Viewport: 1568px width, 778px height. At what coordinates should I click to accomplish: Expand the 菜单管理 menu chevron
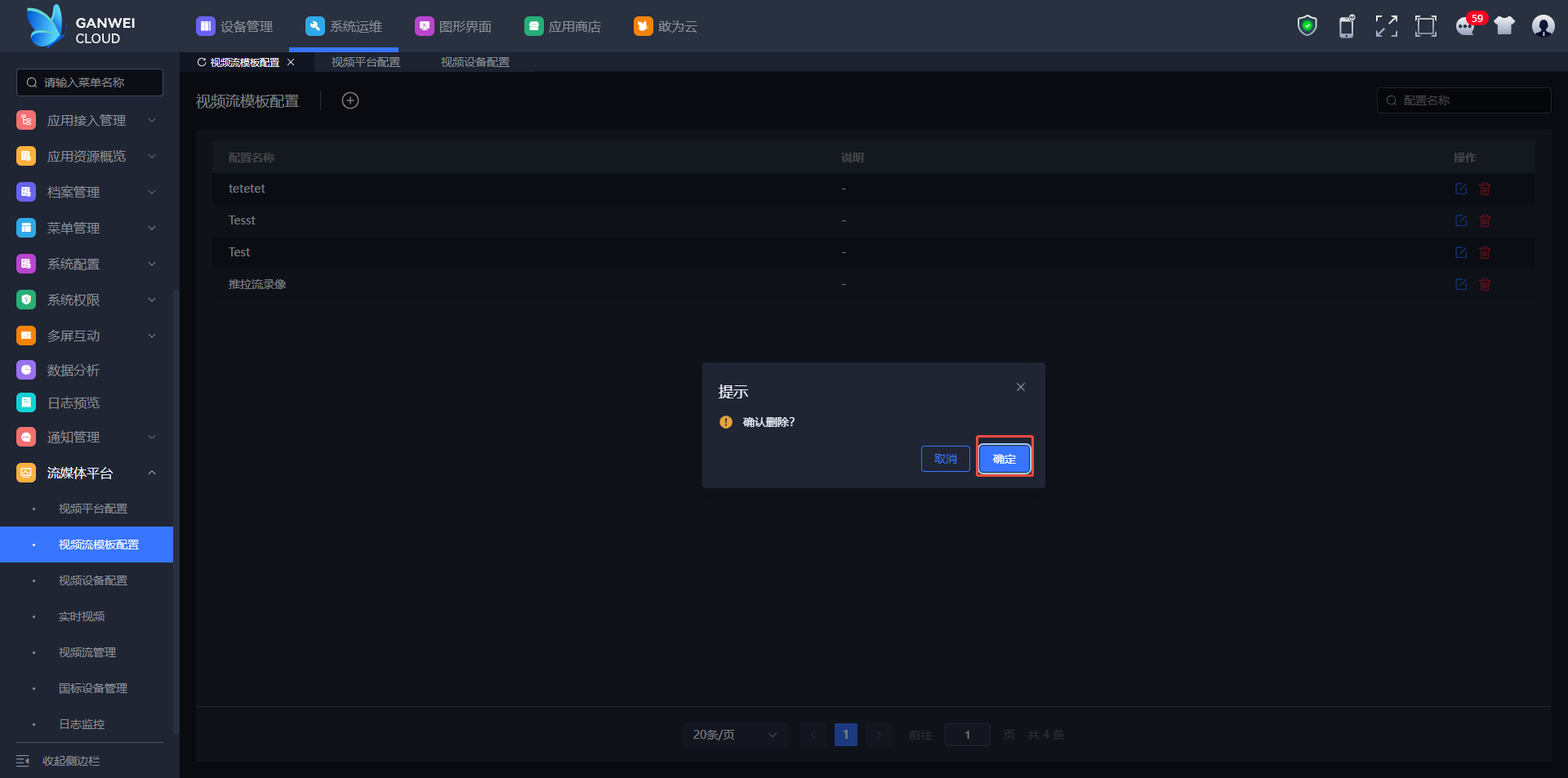[x=152, y=228]
